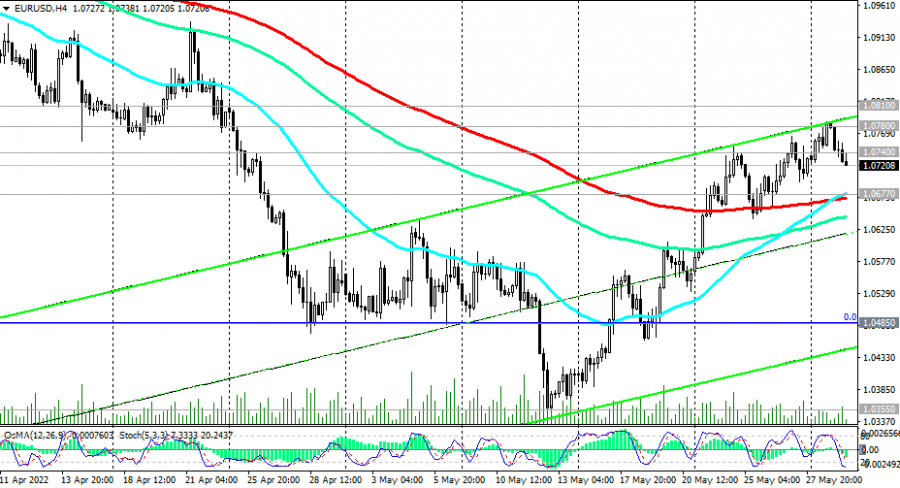Viewport: 900px width, 488px height.
Task: Open the chart dropdown triangle beside EURUSD,H4
Action: pyautogui.click(x=6, y=9)
